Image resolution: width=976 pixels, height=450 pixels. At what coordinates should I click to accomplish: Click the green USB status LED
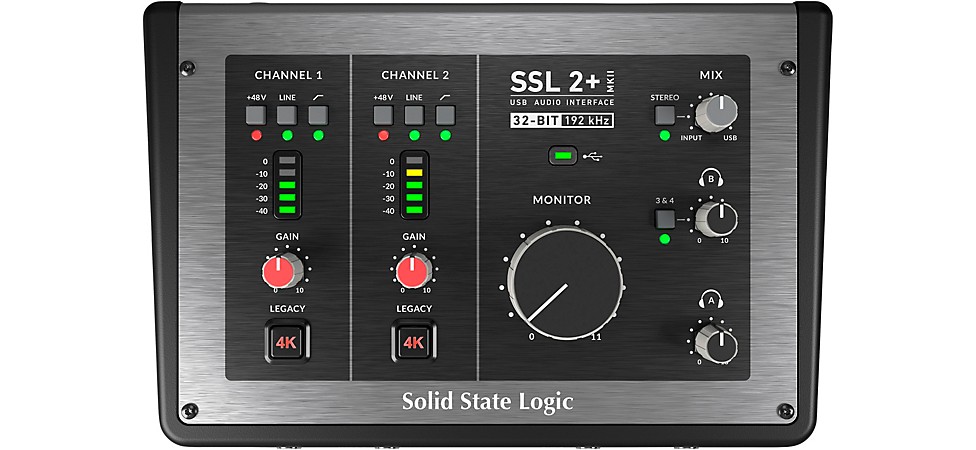coord(562,156)
